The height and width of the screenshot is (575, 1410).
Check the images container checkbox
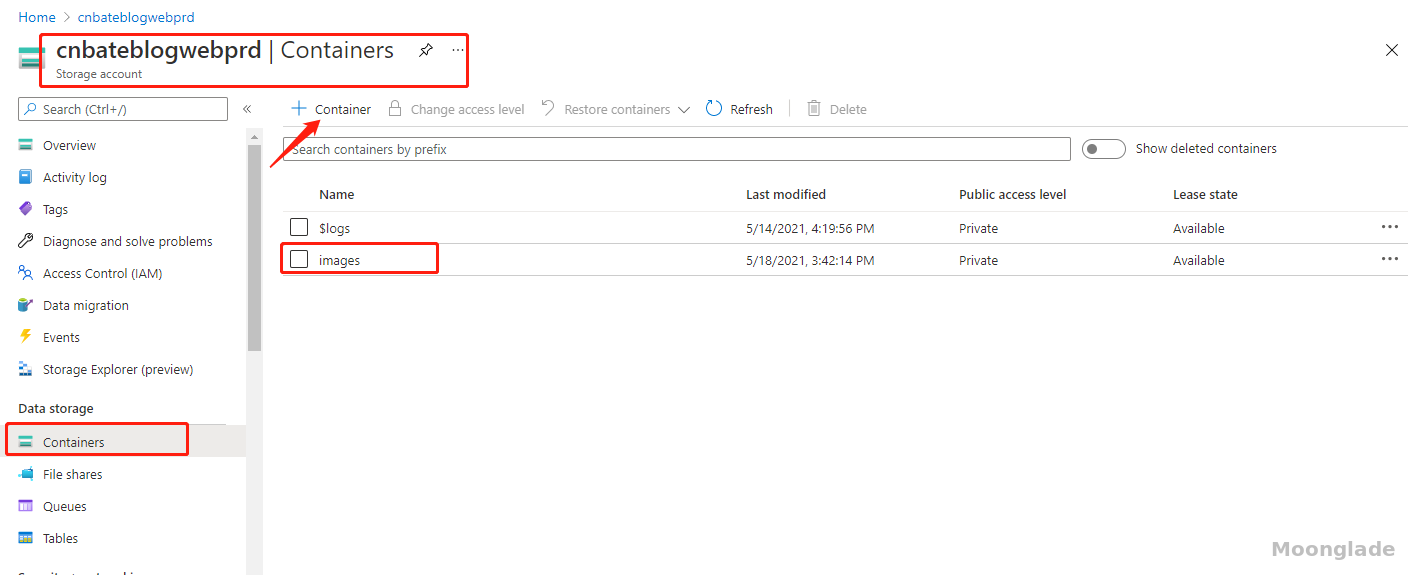(299, 259)
